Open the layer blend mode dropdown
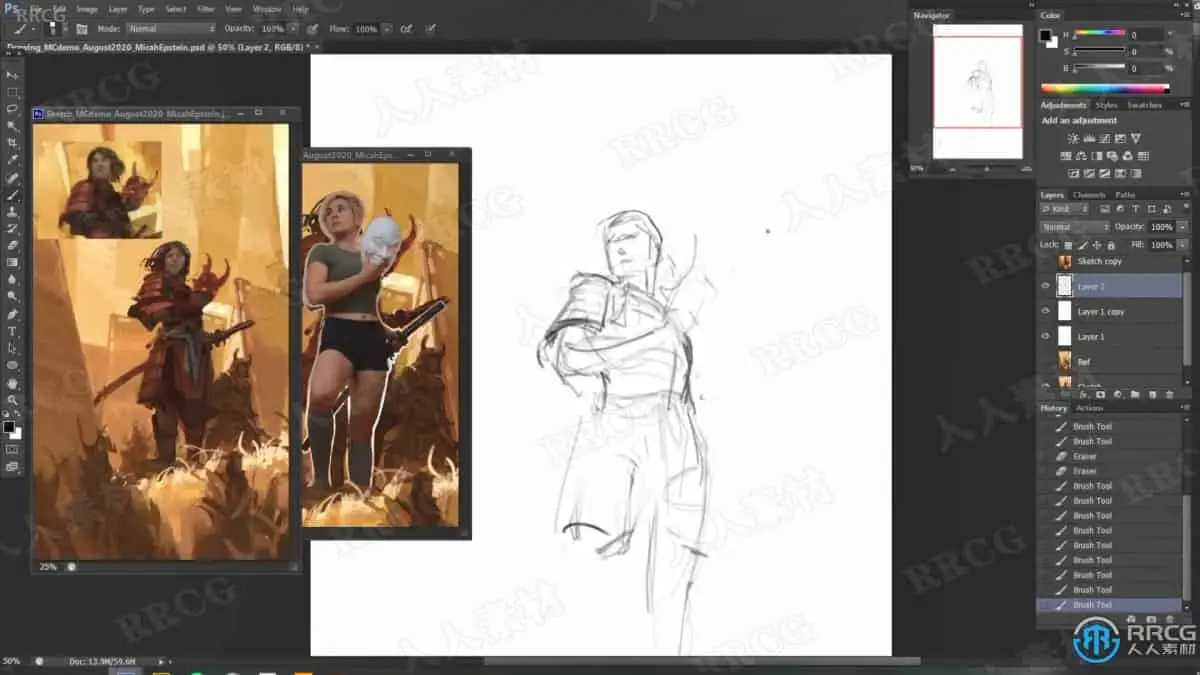Screen dimensions: 1200x675 point(1075,227)
